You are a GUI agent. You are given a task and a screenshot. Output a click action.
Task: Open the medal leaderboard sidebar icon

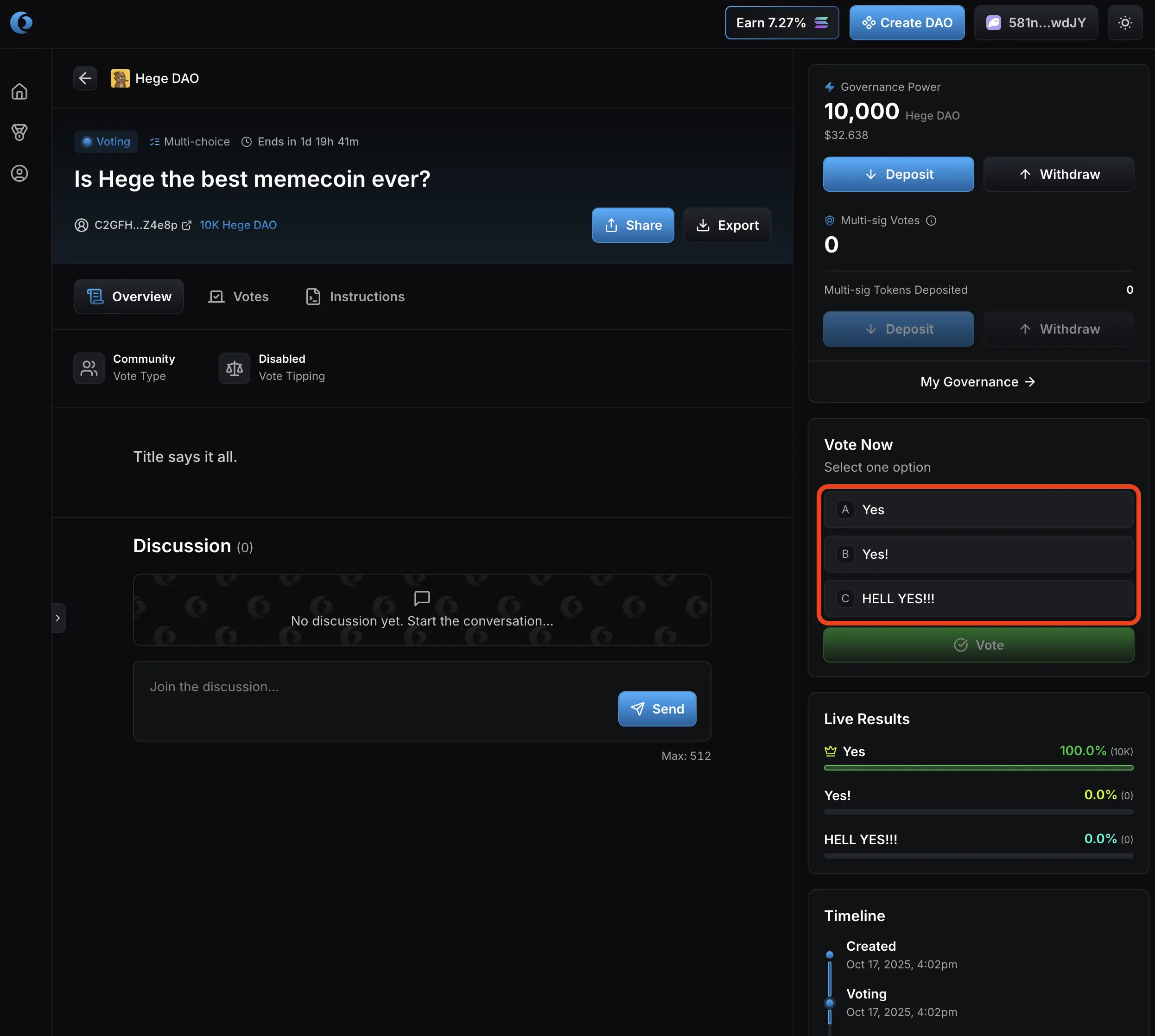pyautogui.click(x=19, y=133)
